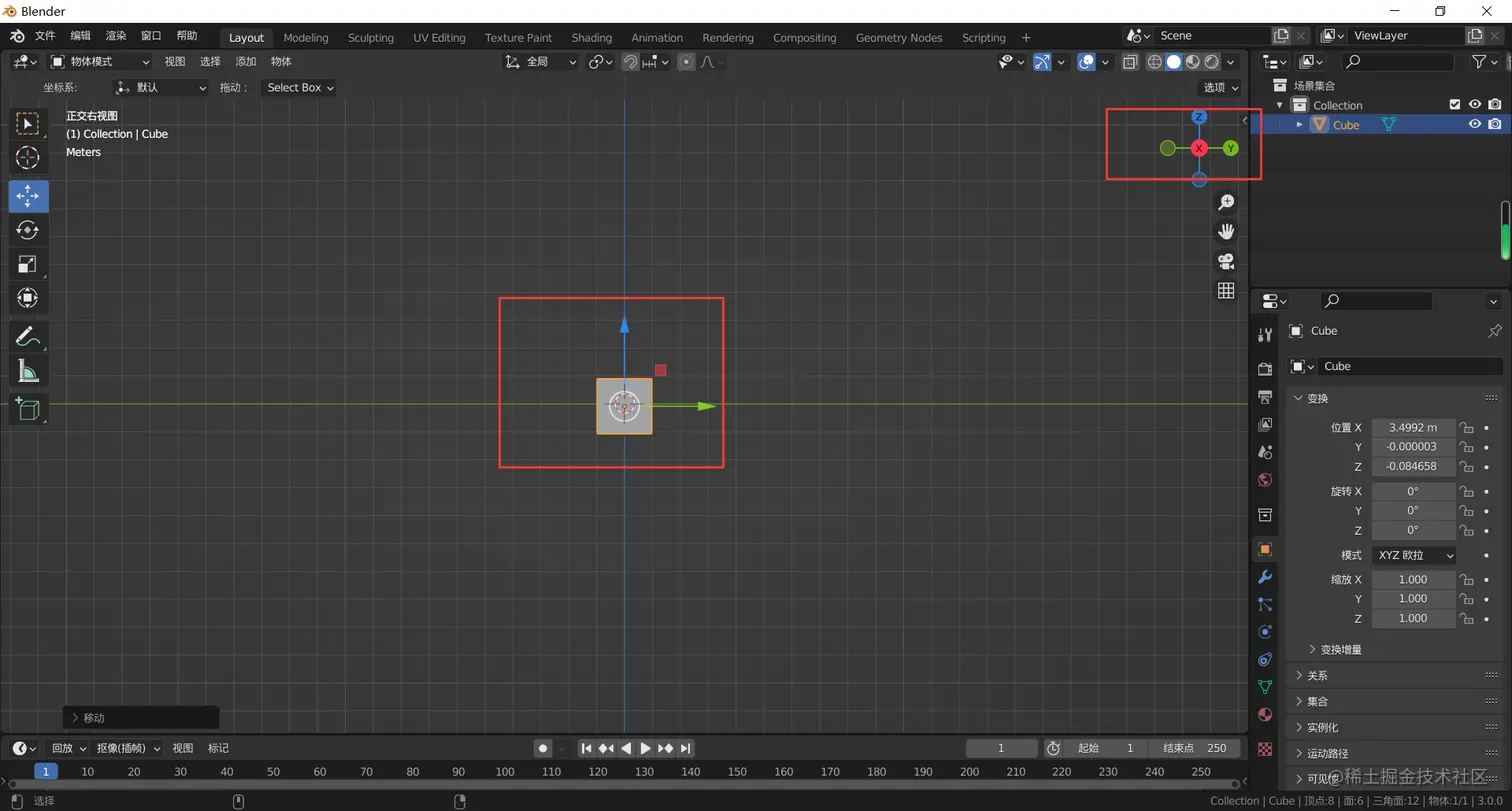Screen dimensions: 1512x811
Task: Open View Layer properties tab
Action: (1265, 425)
